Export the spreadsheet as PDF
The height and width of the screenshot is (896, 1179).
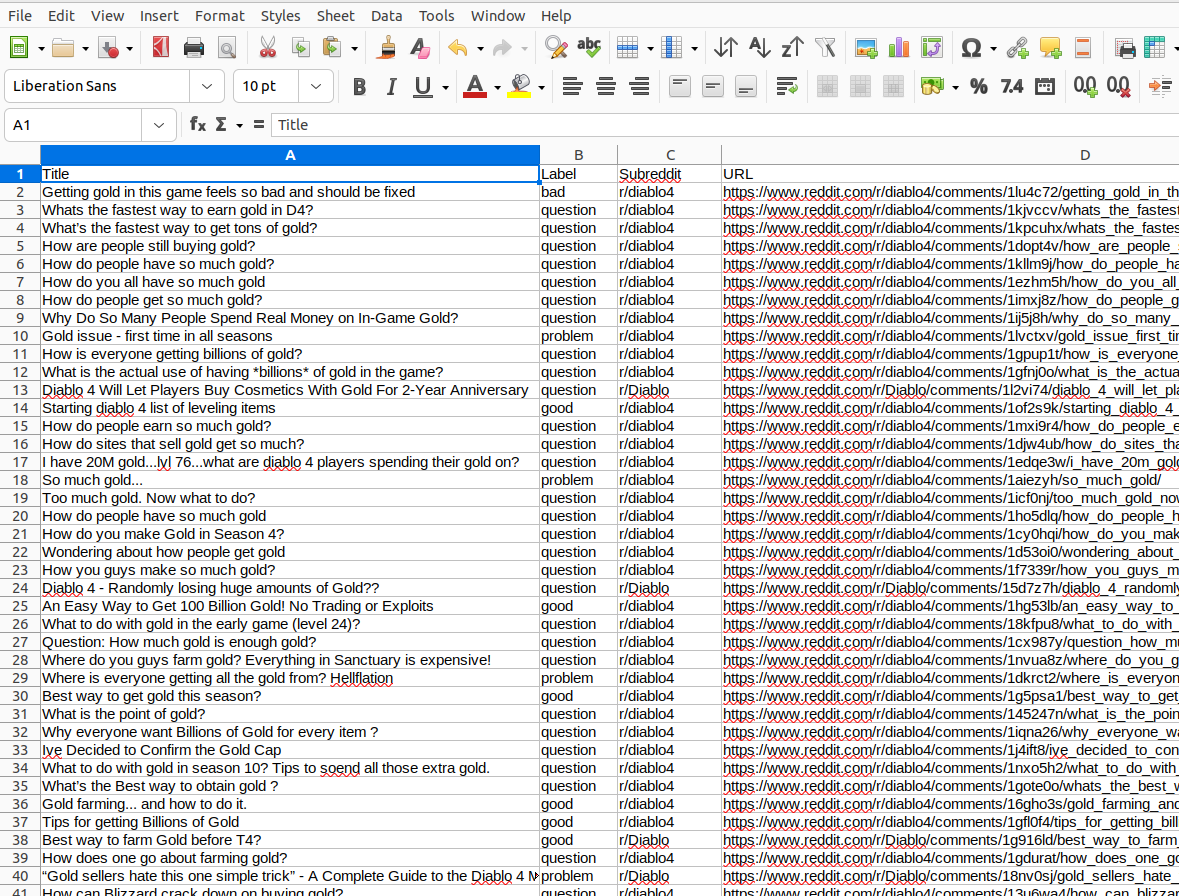click(161, 47)
